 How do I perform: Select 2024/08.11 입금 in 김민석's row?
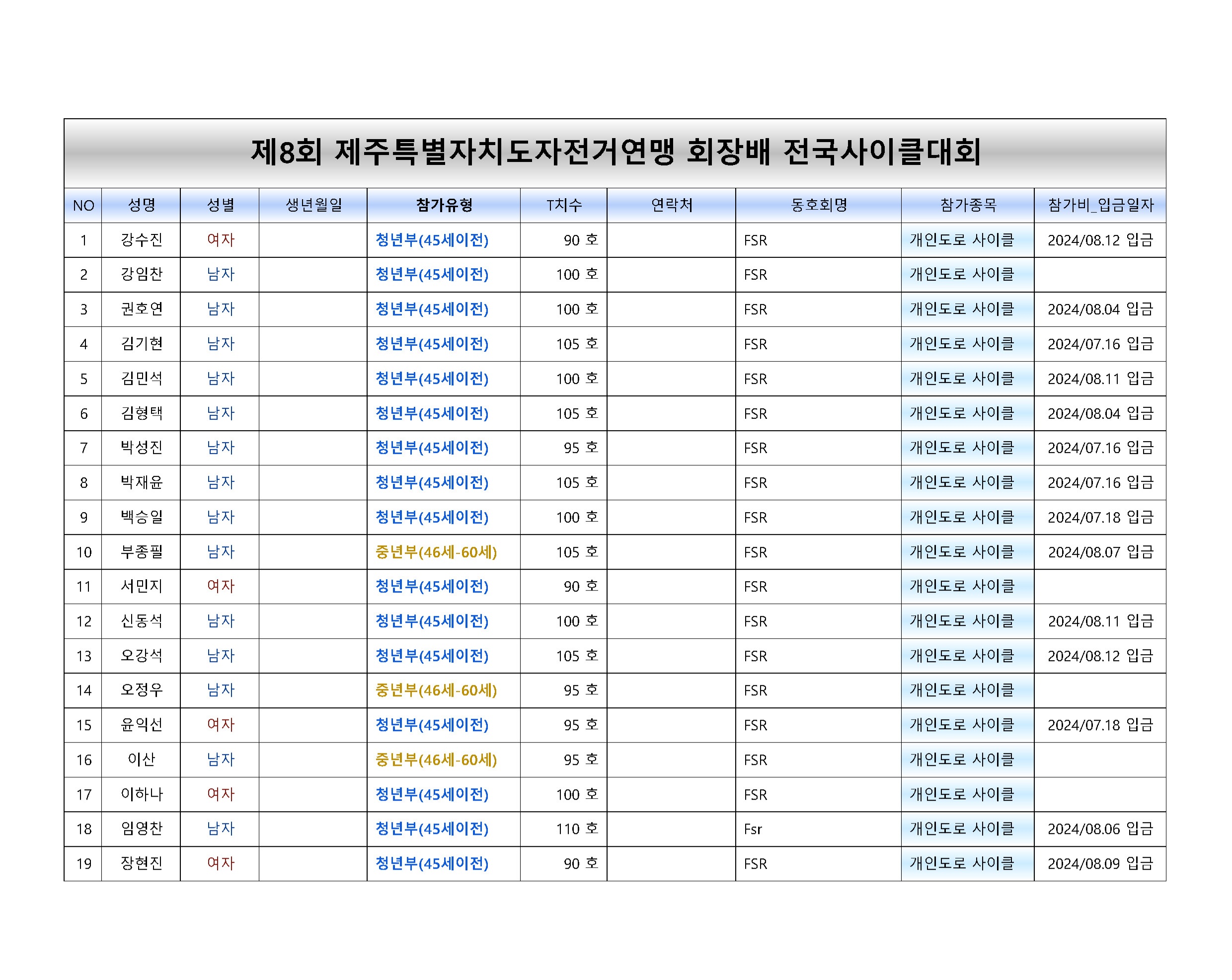(x=1100, y=379)
